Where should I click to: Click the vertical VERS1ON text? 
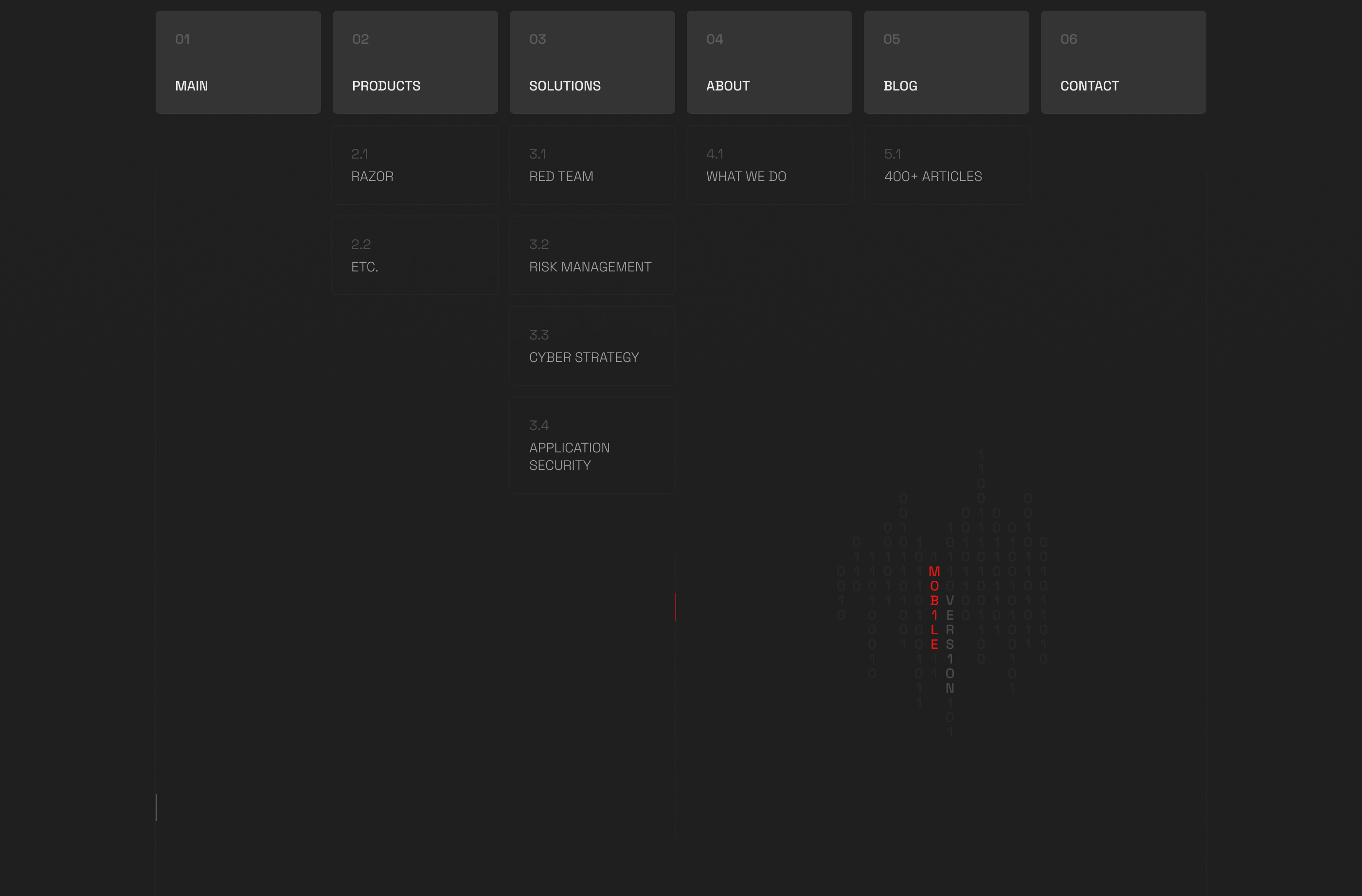tap(950, 644)
